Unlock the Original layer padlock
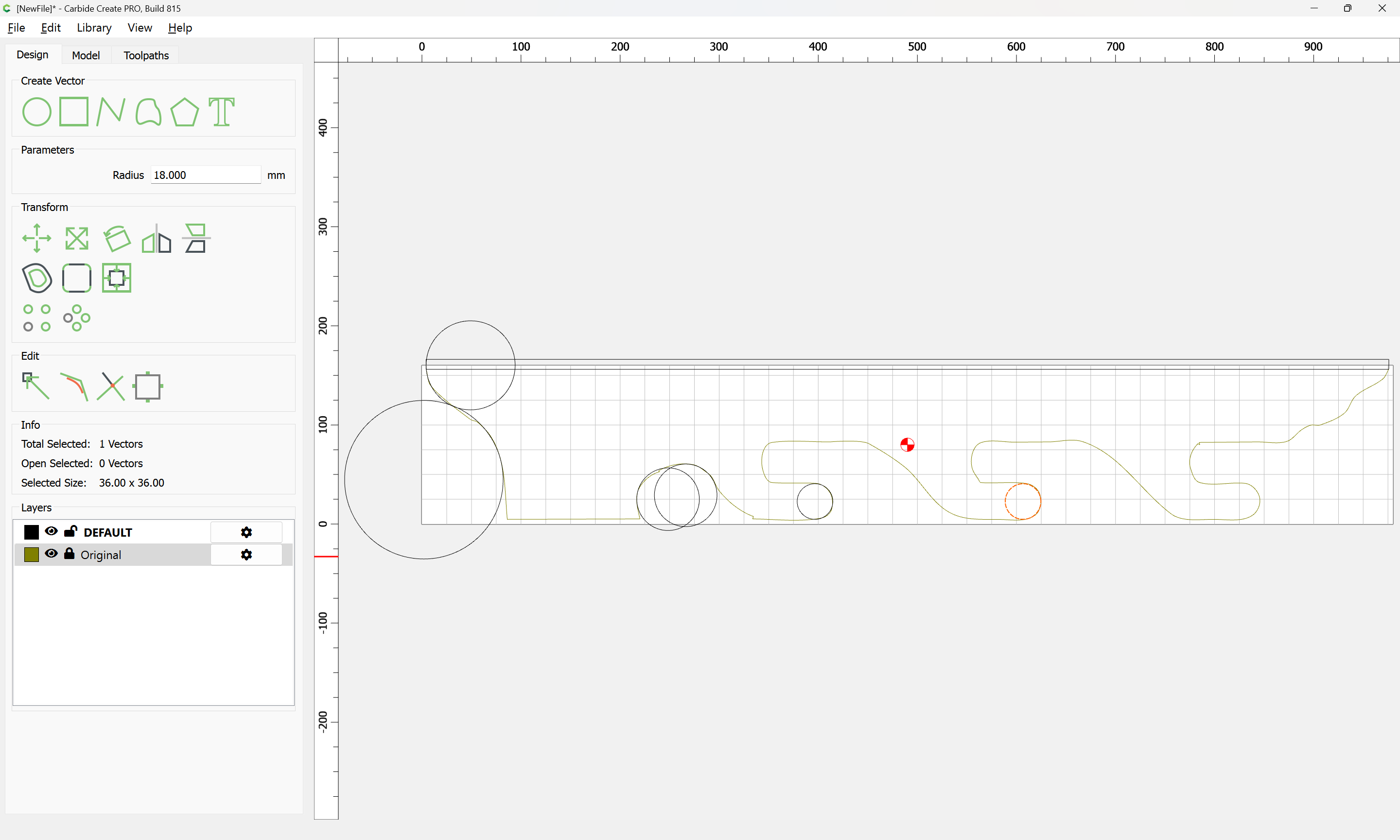Screen dimensions: 1400x840 point(69,554)
